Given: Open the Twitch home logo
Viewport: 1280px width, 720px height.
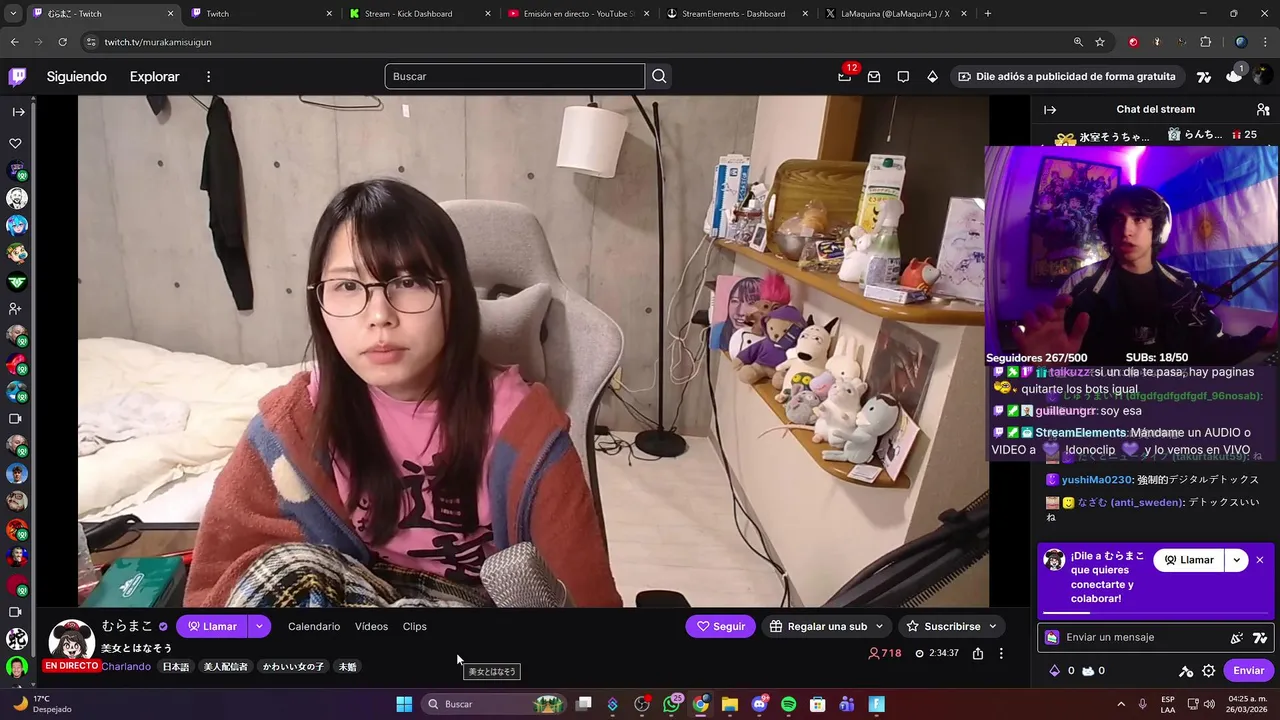Looking at the screenshot, I should click(17, 77).
